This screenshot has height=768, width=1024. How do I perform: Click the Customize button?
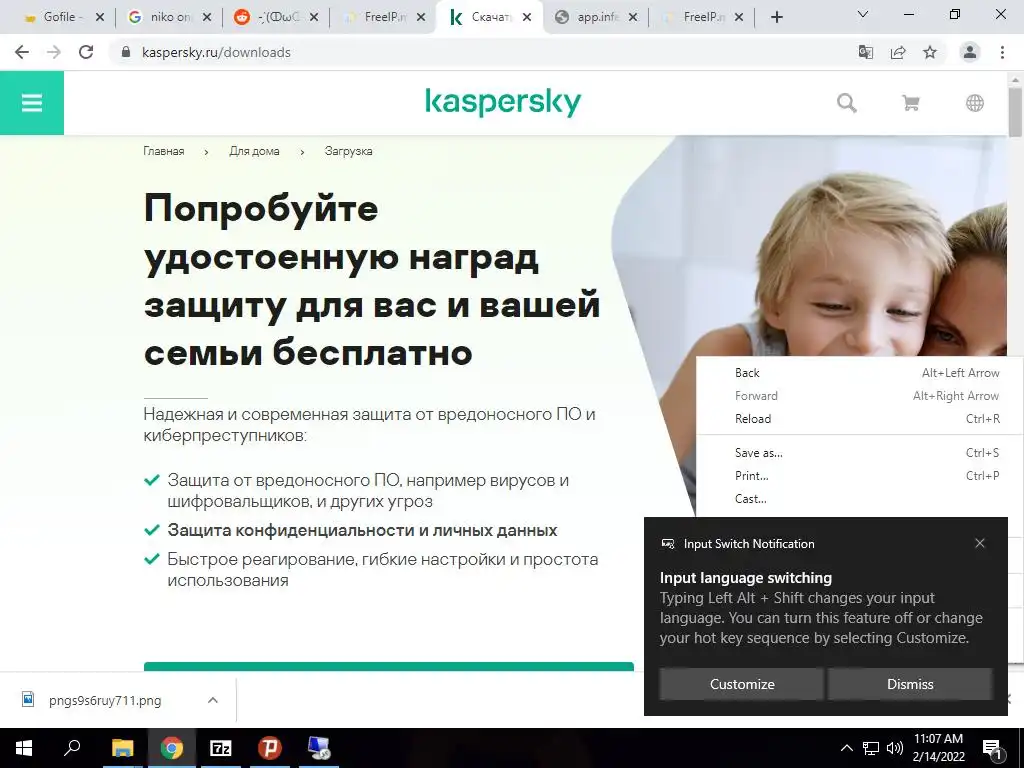[742, 684]
